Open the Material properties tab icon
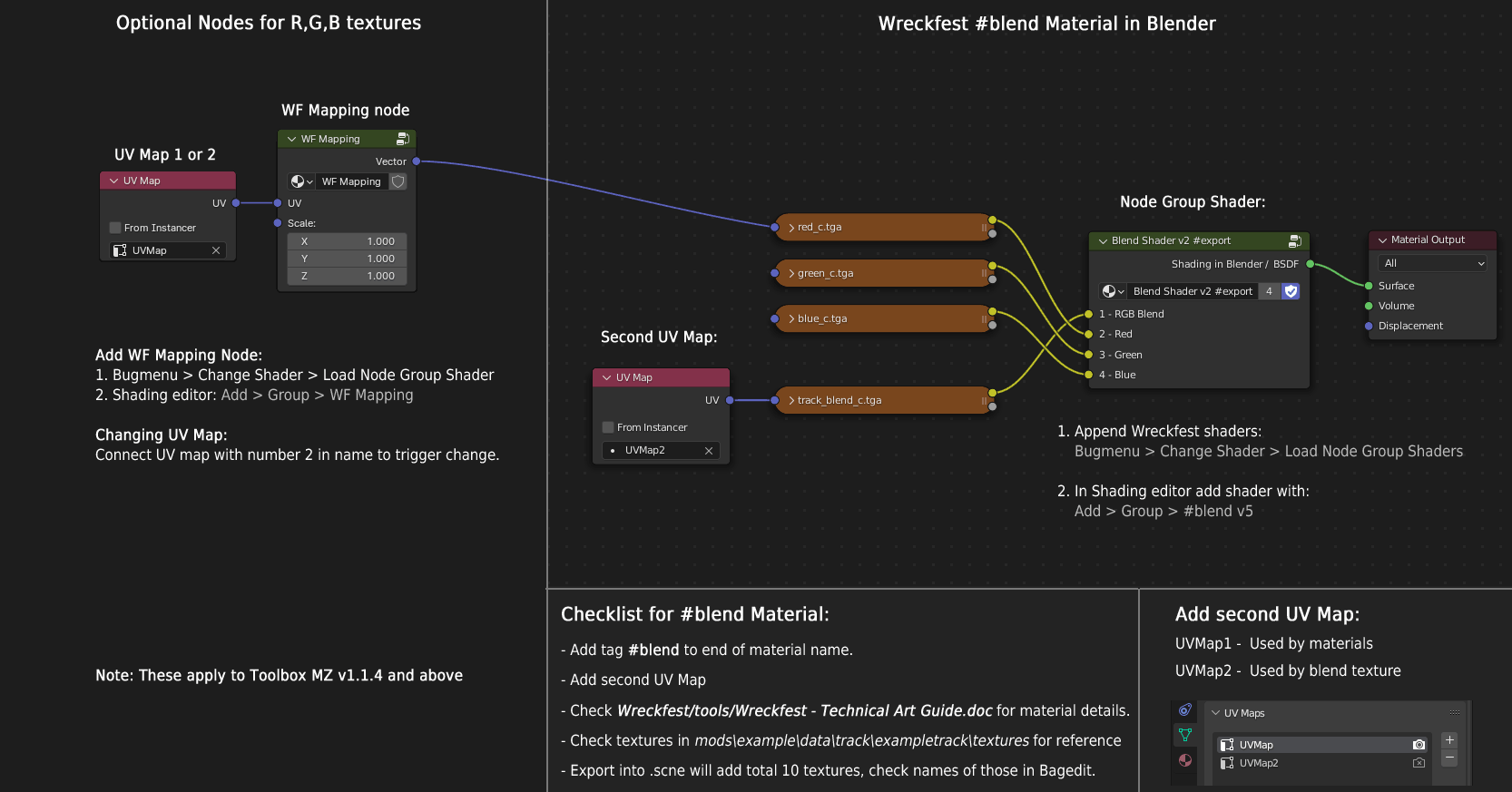The height and width of the screenshot is (792, 1512). 1185,760
